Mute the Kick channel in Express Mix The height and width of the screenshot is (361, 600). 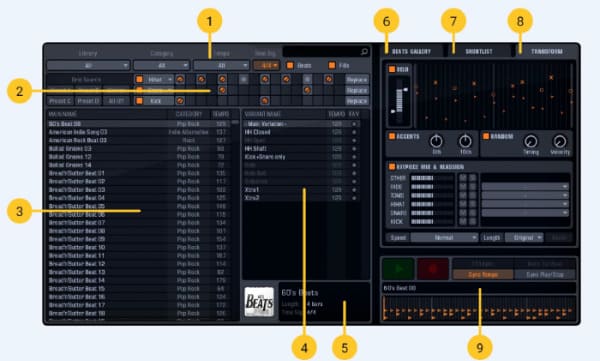point(463,221)
